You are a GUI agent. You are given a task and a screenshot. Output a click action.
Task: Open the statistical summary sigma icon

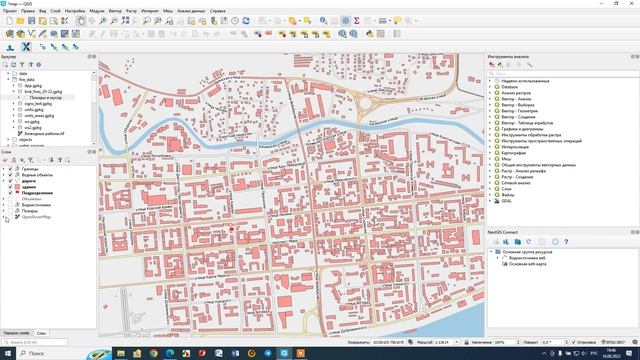pyautogui.click(x=356, y=21)
